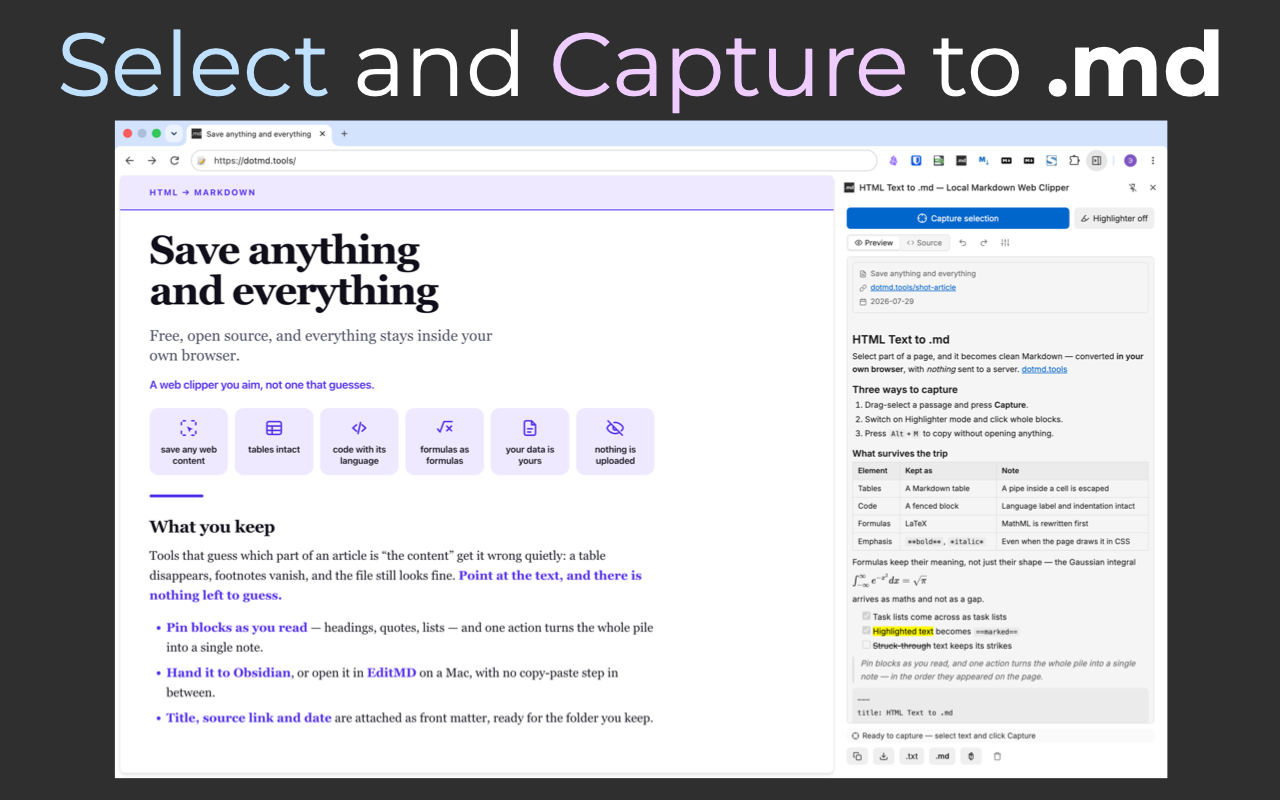This screenshot has width=1280, height=800.
Task: Export as .txt button
Action: (x=912, y=756)
